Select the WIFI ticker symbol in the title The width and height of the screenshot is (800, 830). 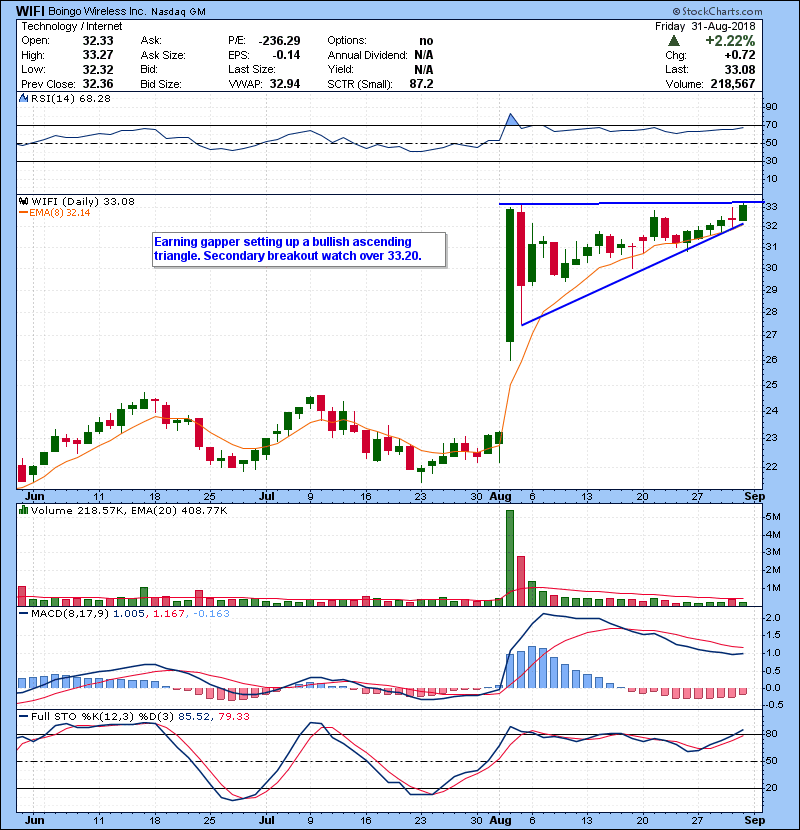coord(30,11)
